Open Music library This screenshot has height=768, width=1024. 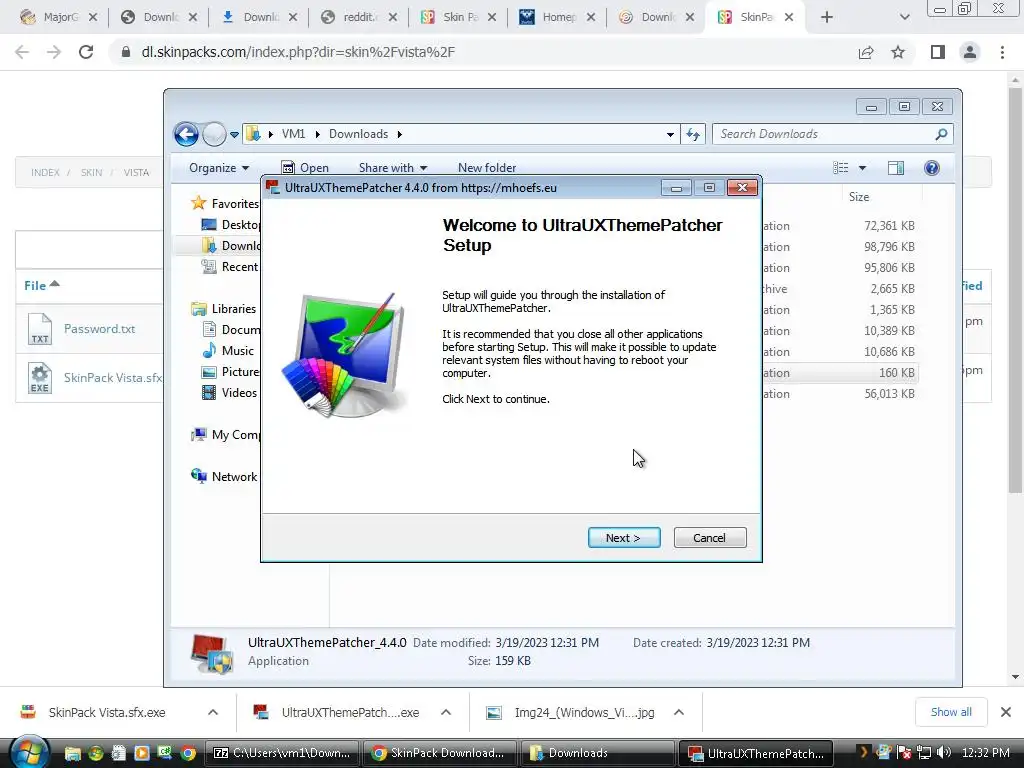click(228, 351)
